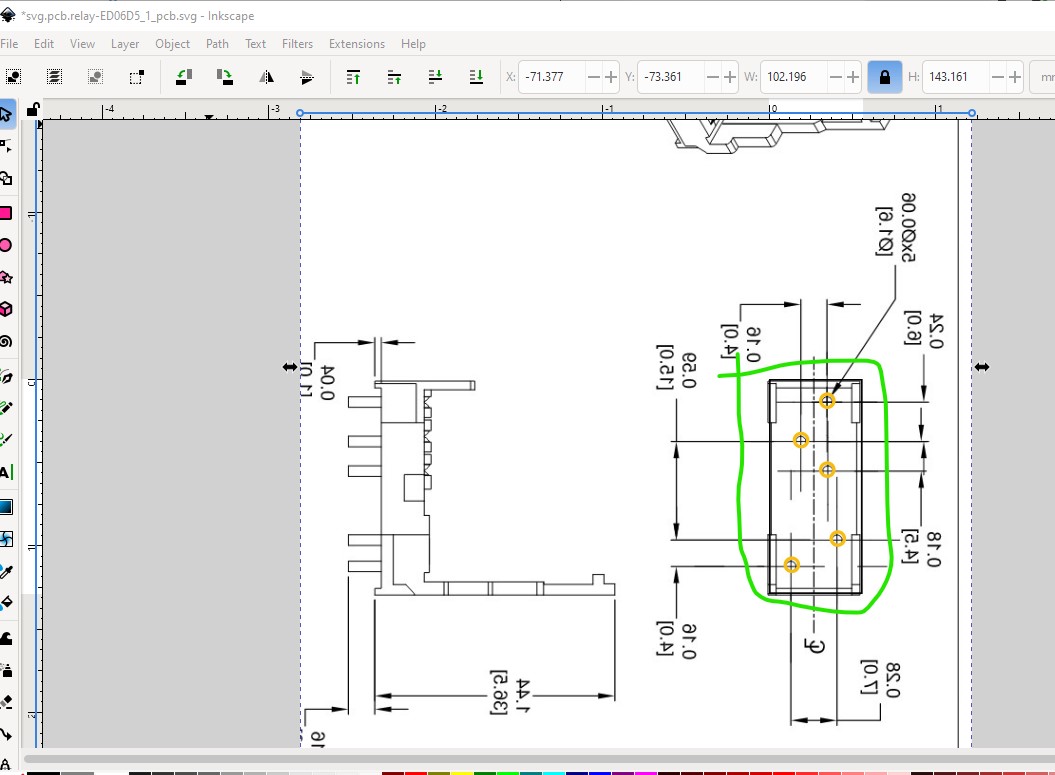The height and width of the screenshot is (775, 1055).
Task: Pick the Star/Polygon tool
Action: 6,277
